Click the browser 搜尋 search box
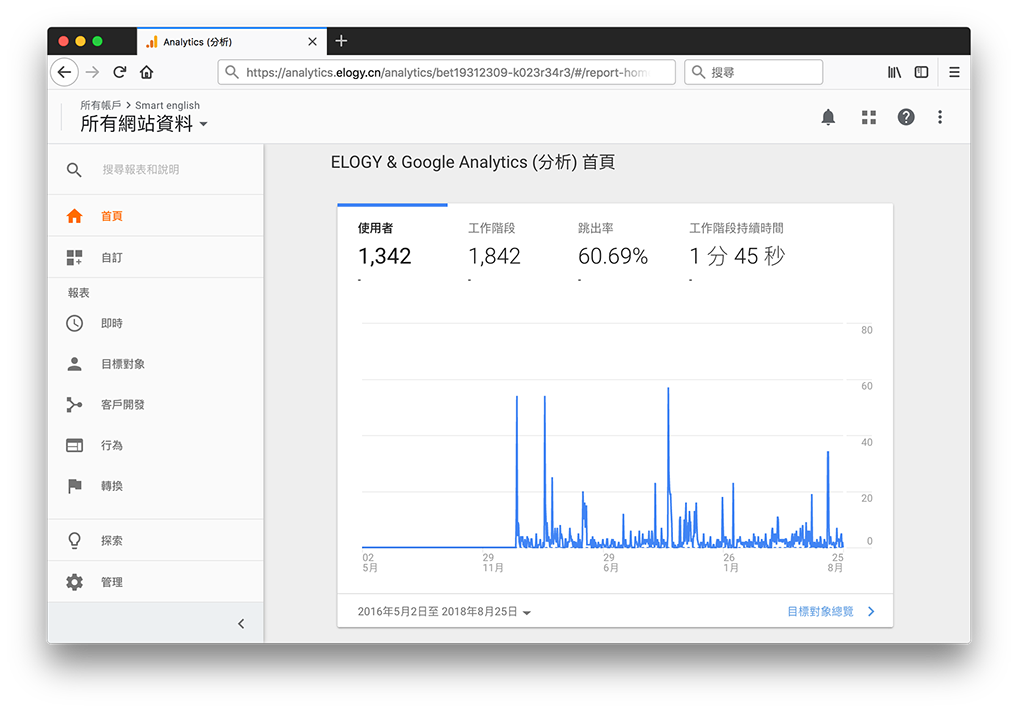The height and width of the screenshot is (711, 1018). click(x=753, y=72)
